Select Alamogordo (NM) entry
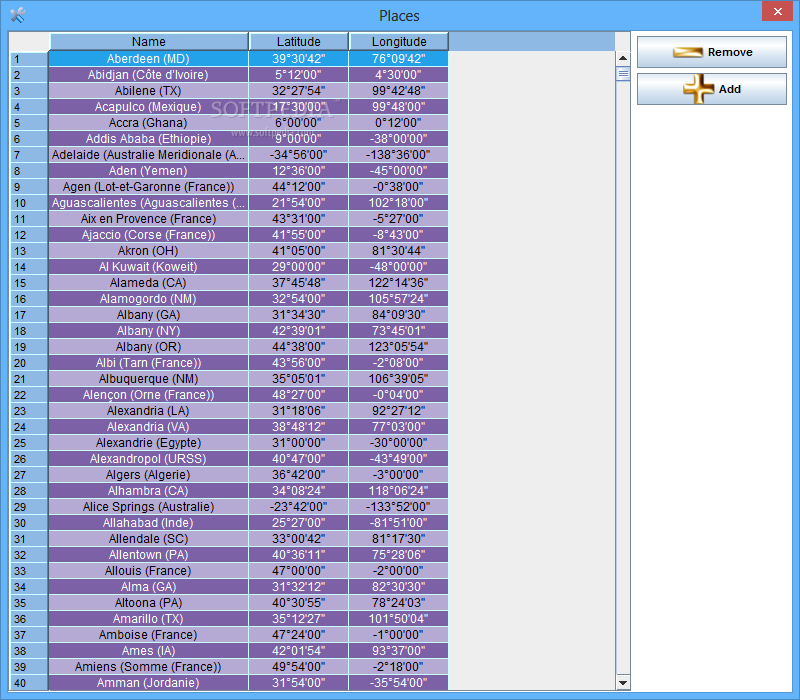The height and width of the screenshot is (700, 800). [148, 298]
